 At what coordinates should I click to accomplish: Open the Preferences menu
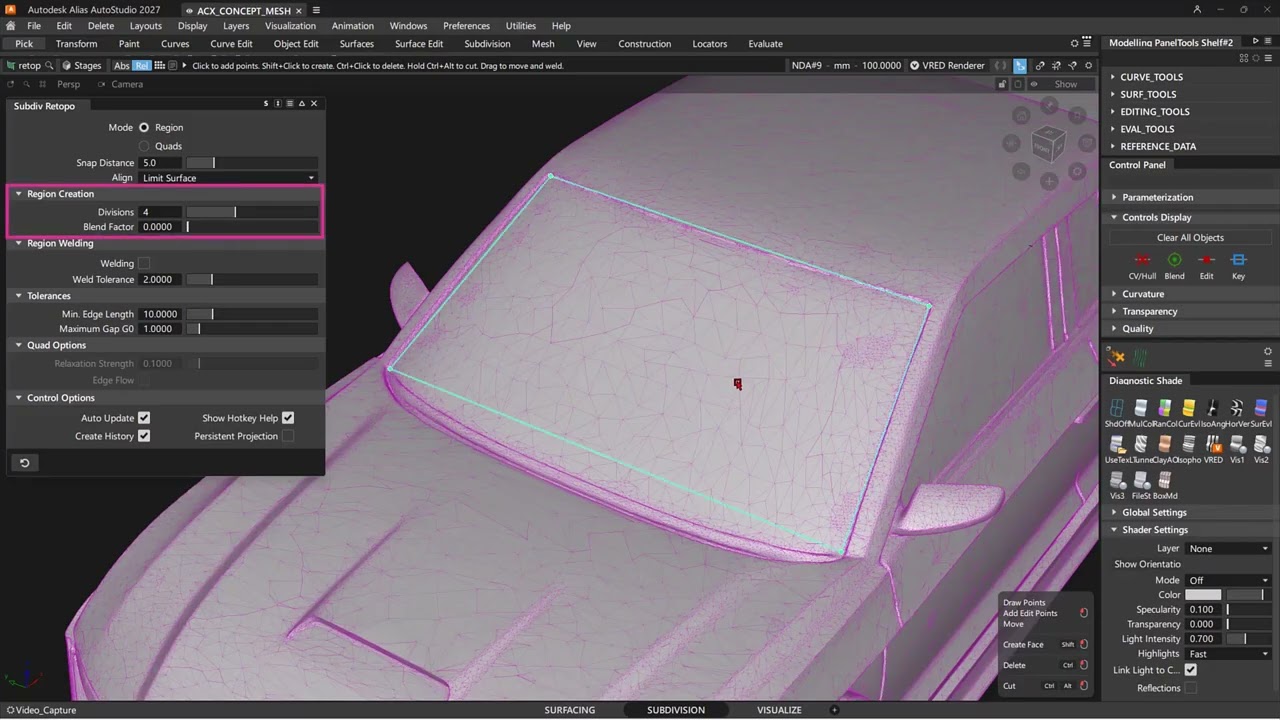coord(466,26)
